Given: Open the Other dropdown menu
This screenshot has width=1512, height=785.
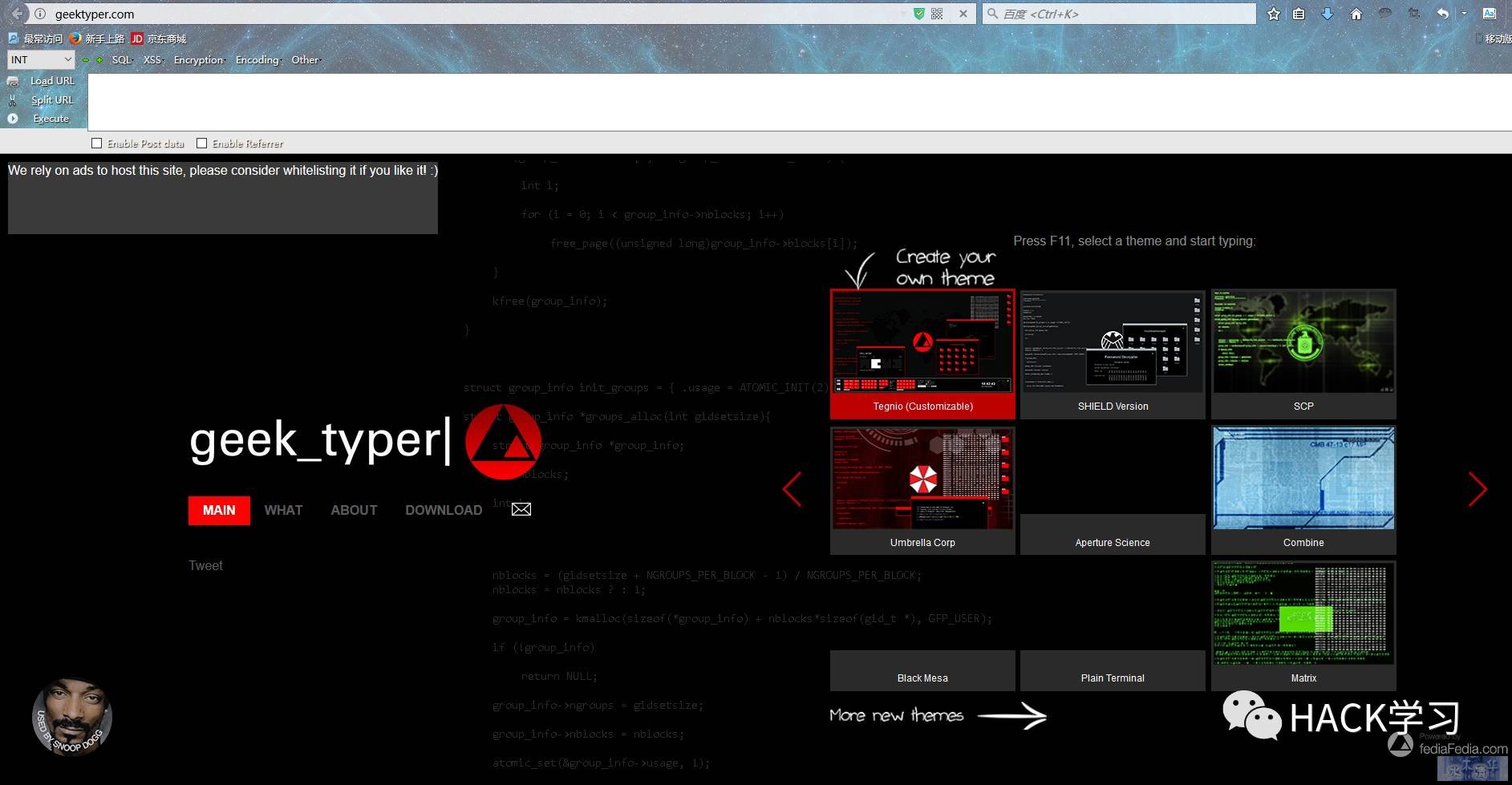Looking at the screenshot, I should 306,60.
